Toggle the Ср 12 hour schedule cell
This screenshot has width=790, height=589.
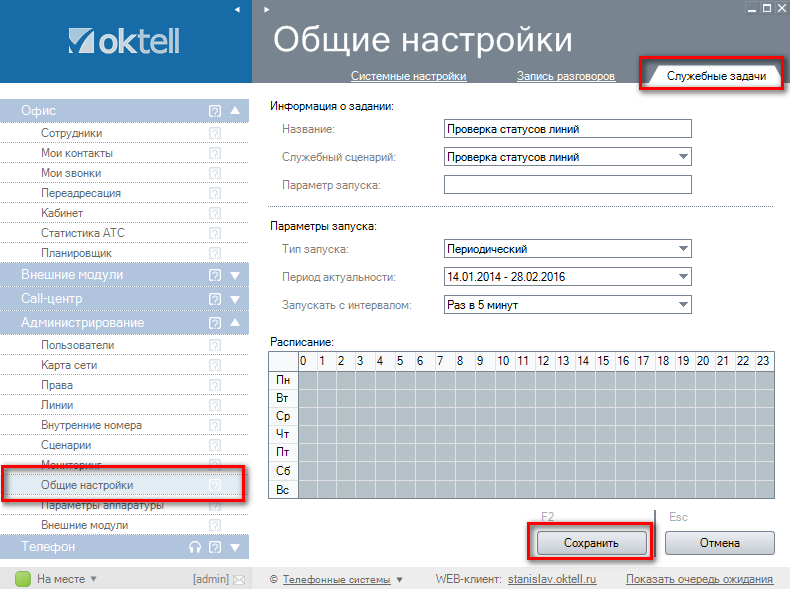point(545,416)
